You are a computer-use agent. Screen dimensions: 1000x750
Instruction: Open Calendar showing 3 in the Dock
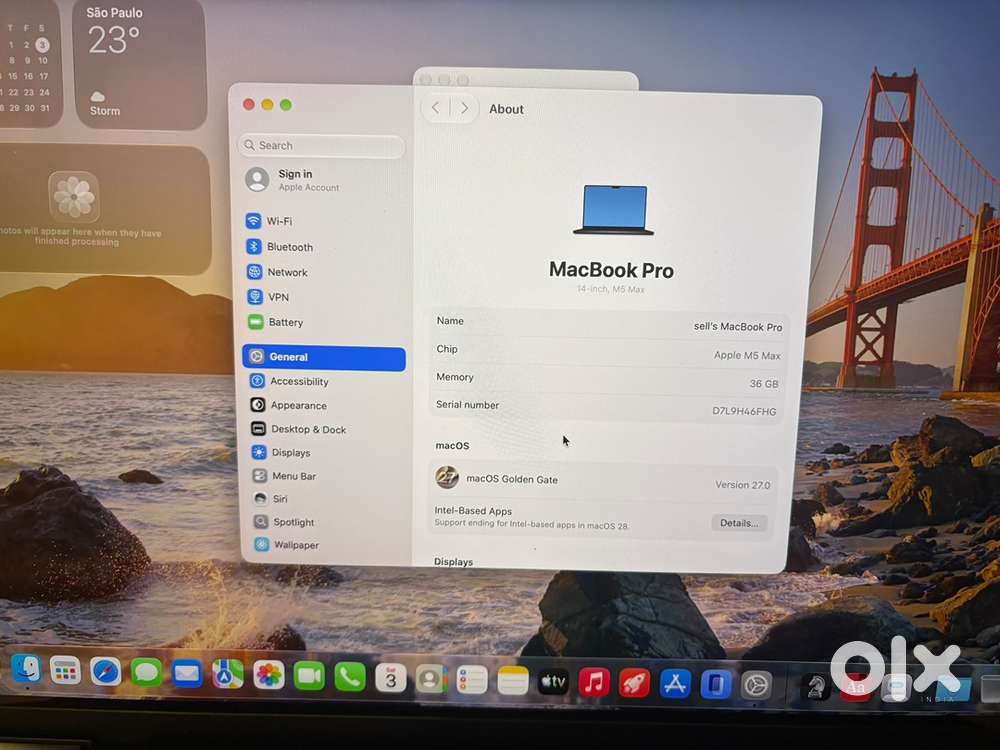pos(390,679)
